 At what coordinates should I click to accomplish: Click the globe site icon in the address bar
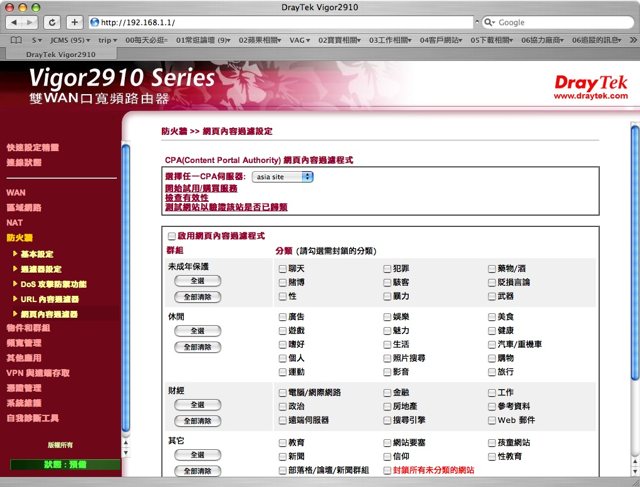[x=95, y=22]
